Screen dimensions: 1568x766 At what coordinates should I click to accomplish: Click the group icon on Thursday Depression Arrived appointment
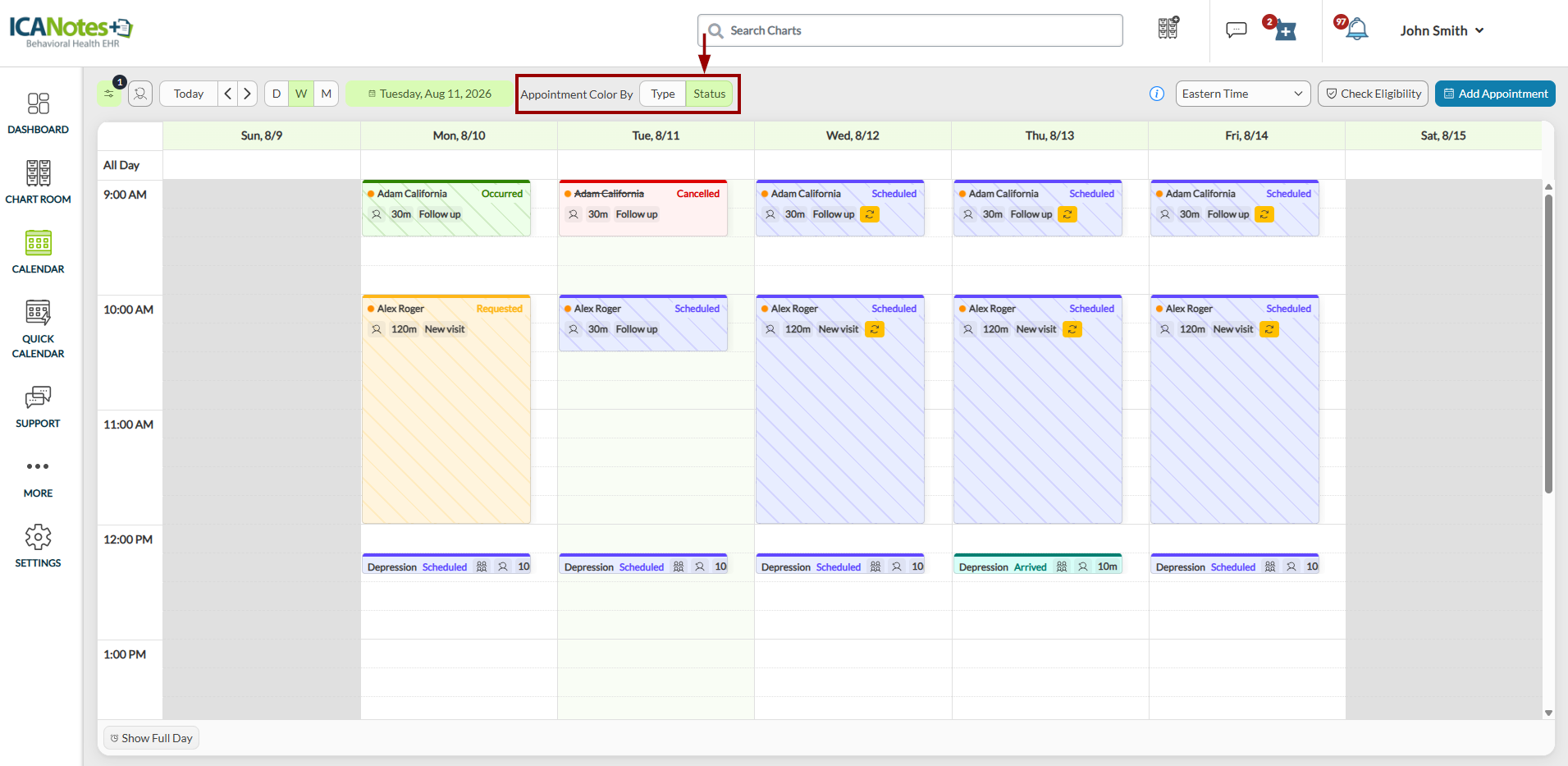pyautogui.click(x=1062, y=566)
